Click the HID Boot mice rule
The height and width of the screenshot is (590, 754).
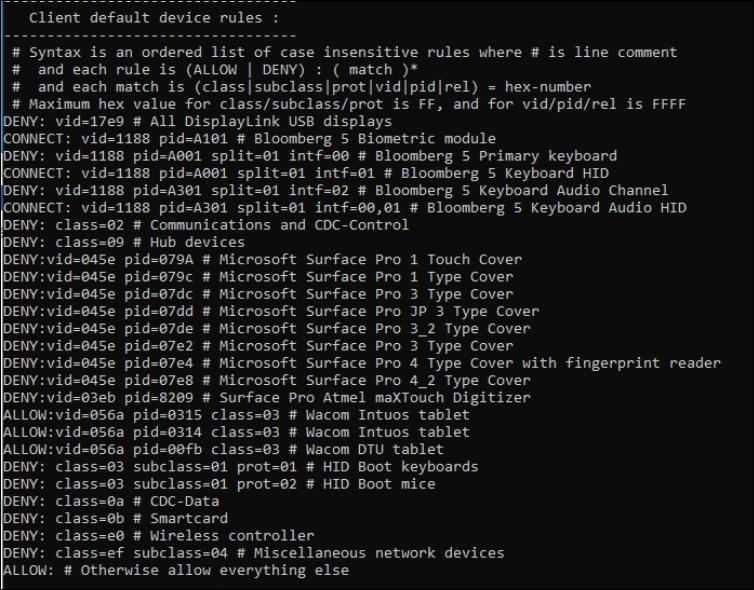pos(219,484)
